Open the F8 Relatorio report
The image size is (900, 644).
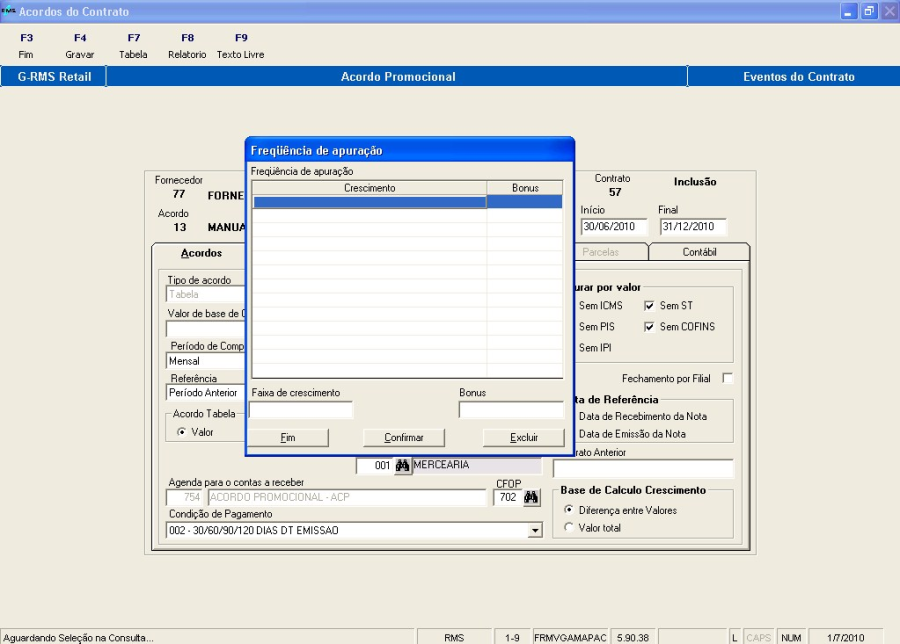coord(187,46)
